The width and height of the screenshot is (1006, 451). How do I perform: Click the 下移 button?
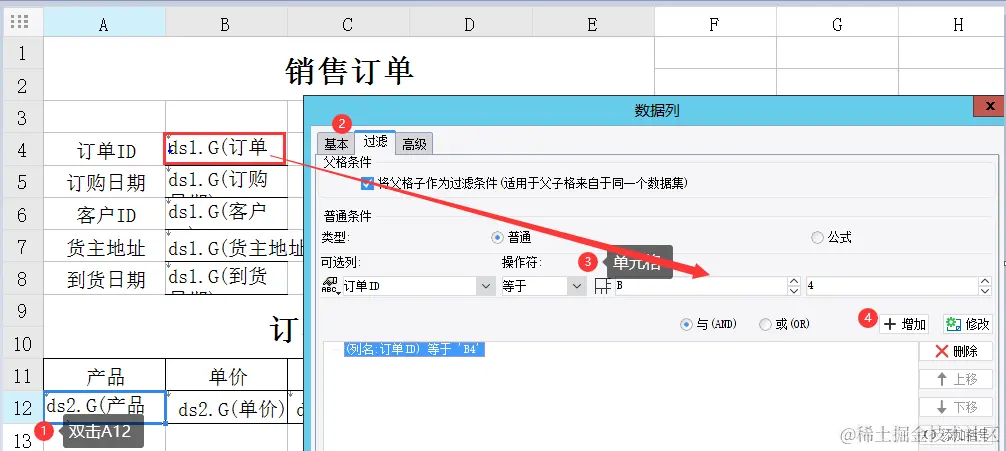(956, 407)
